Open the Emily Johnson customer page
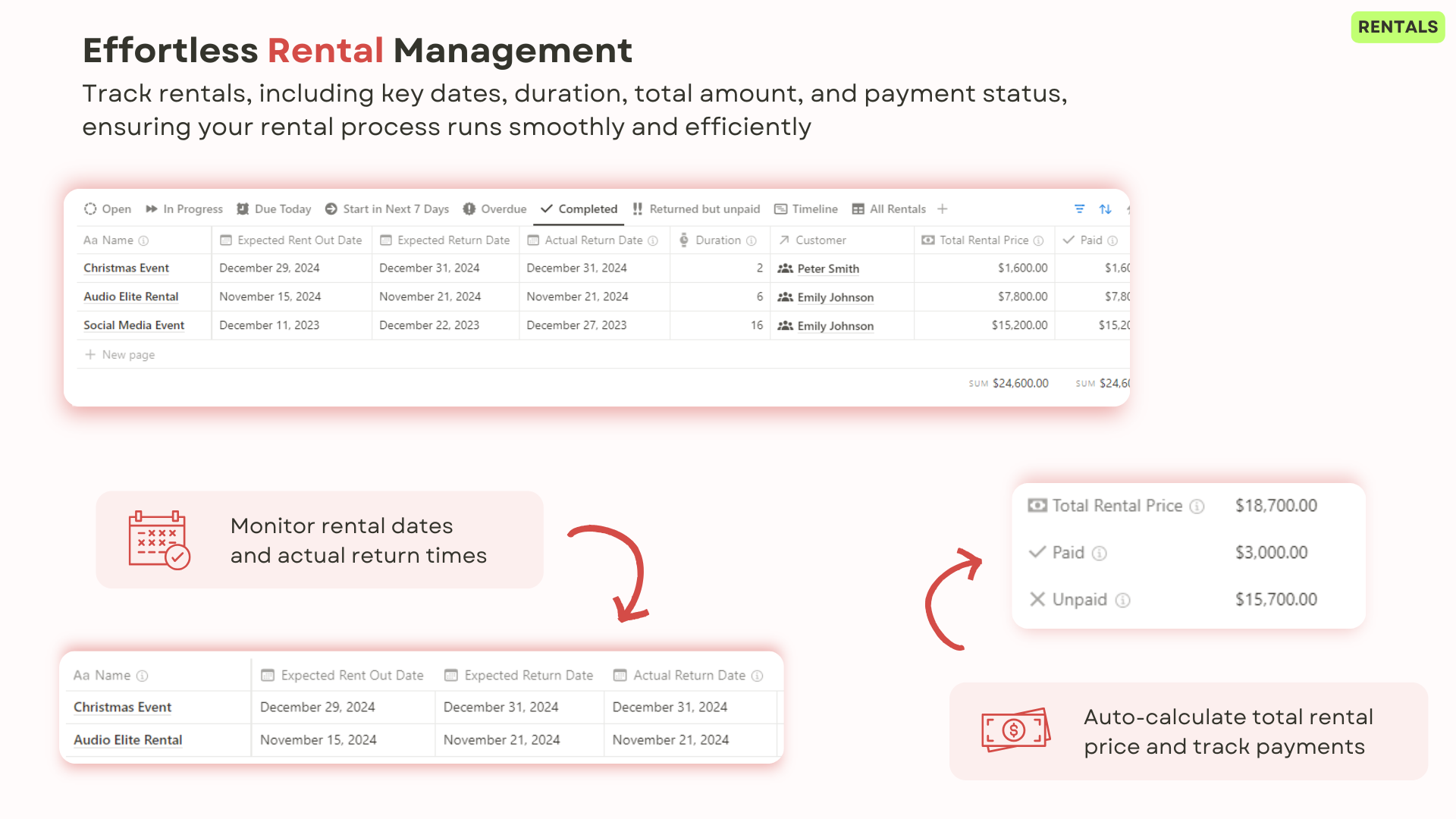This screenshot has height=819, width=1456. click(835, 297)
